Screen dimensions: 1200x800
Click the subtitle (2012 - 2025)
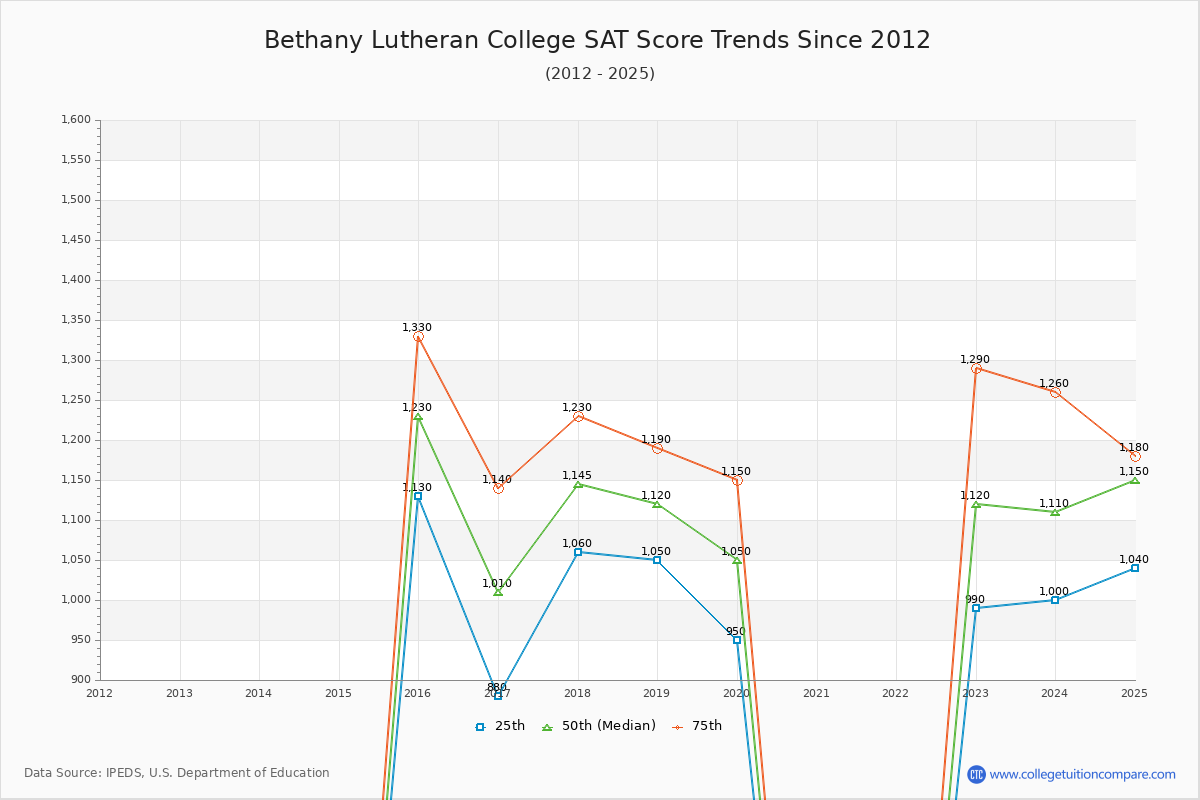(x=600, y=74)
